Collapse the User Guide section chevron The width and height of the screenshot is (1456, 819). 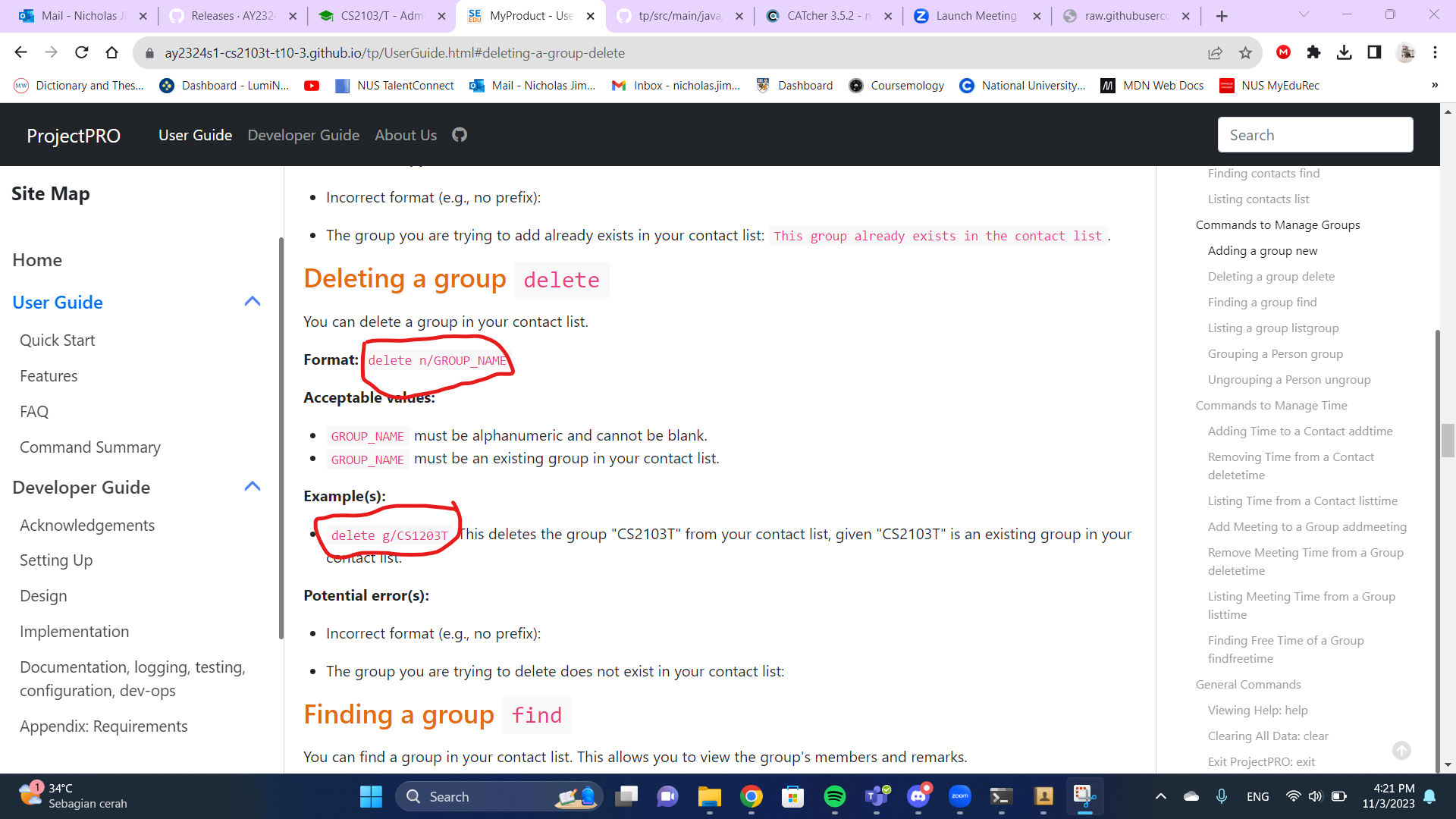pos(253,302)
